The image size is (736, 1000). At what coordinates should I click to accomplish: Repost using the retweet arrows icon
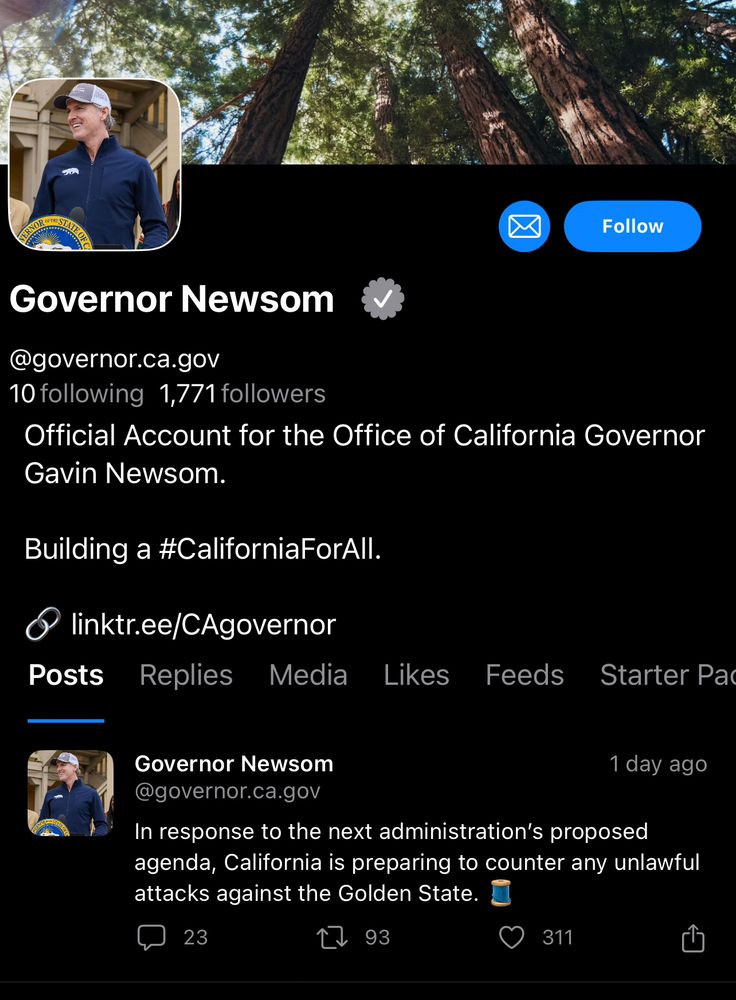332,937
